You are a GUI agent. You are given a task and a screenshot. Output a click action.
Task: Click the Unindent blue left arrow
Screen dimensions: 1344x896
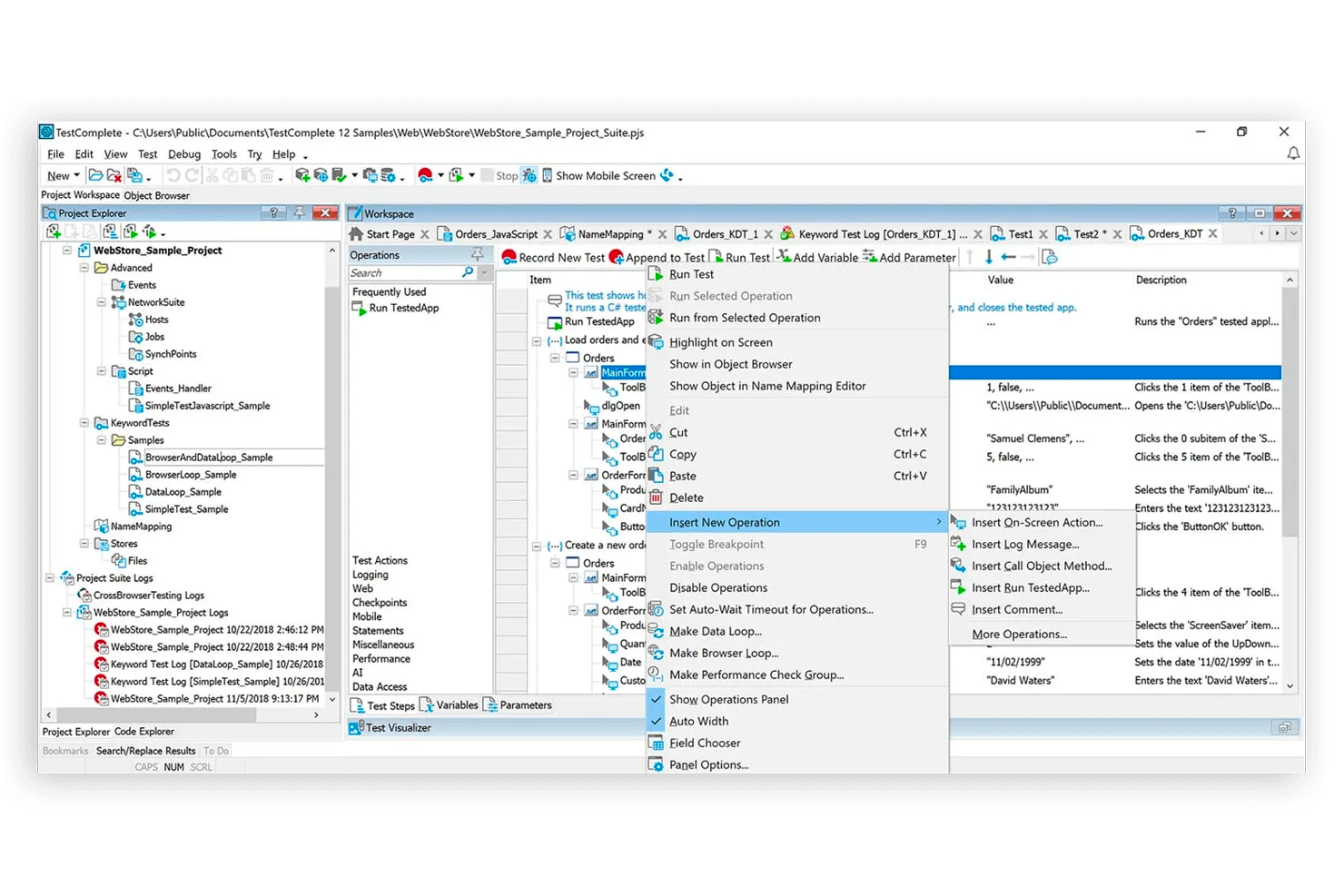(1008, 257)
